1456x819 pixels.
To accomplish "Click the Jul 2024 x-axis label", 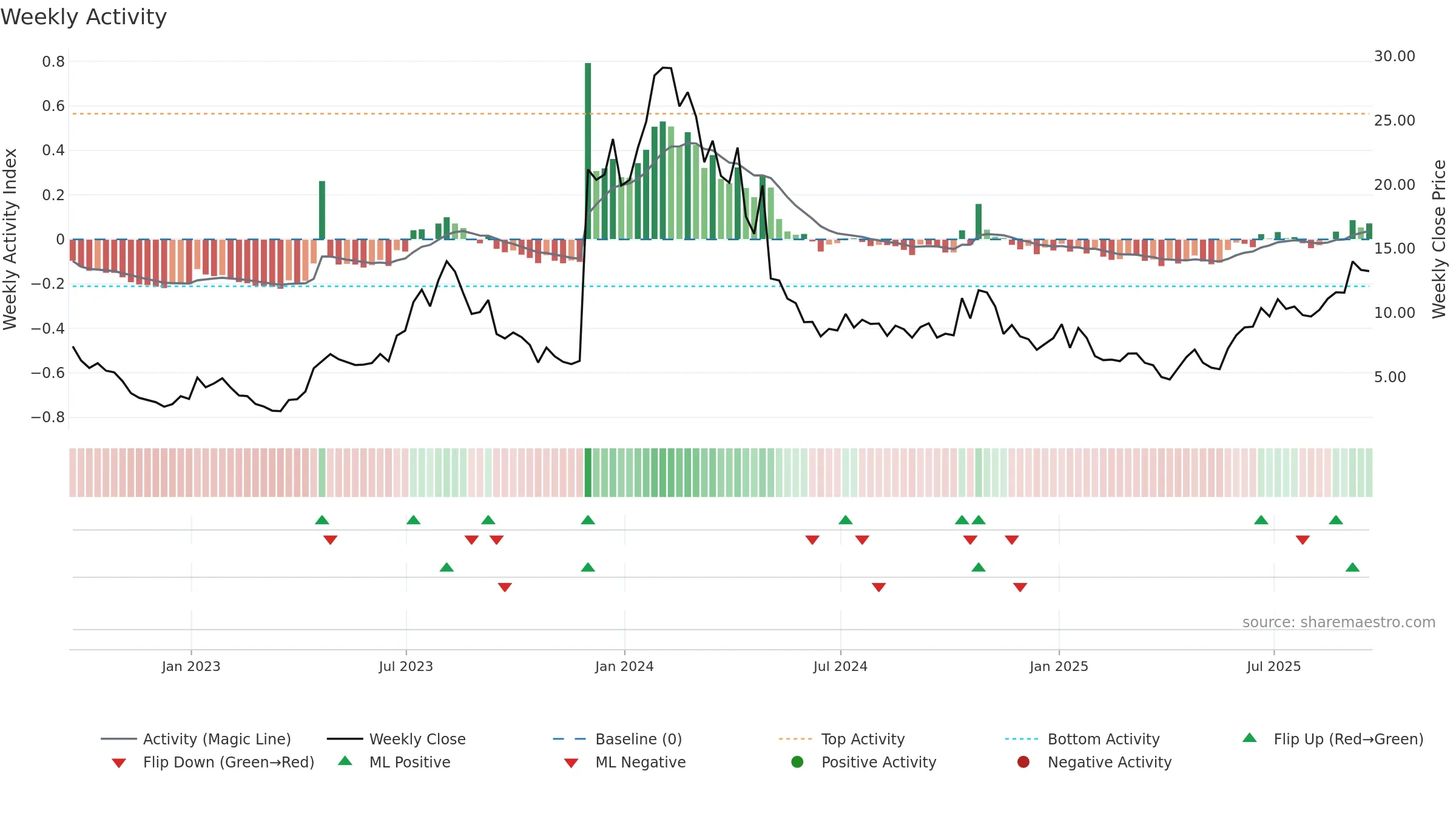I will pos(840,666).
